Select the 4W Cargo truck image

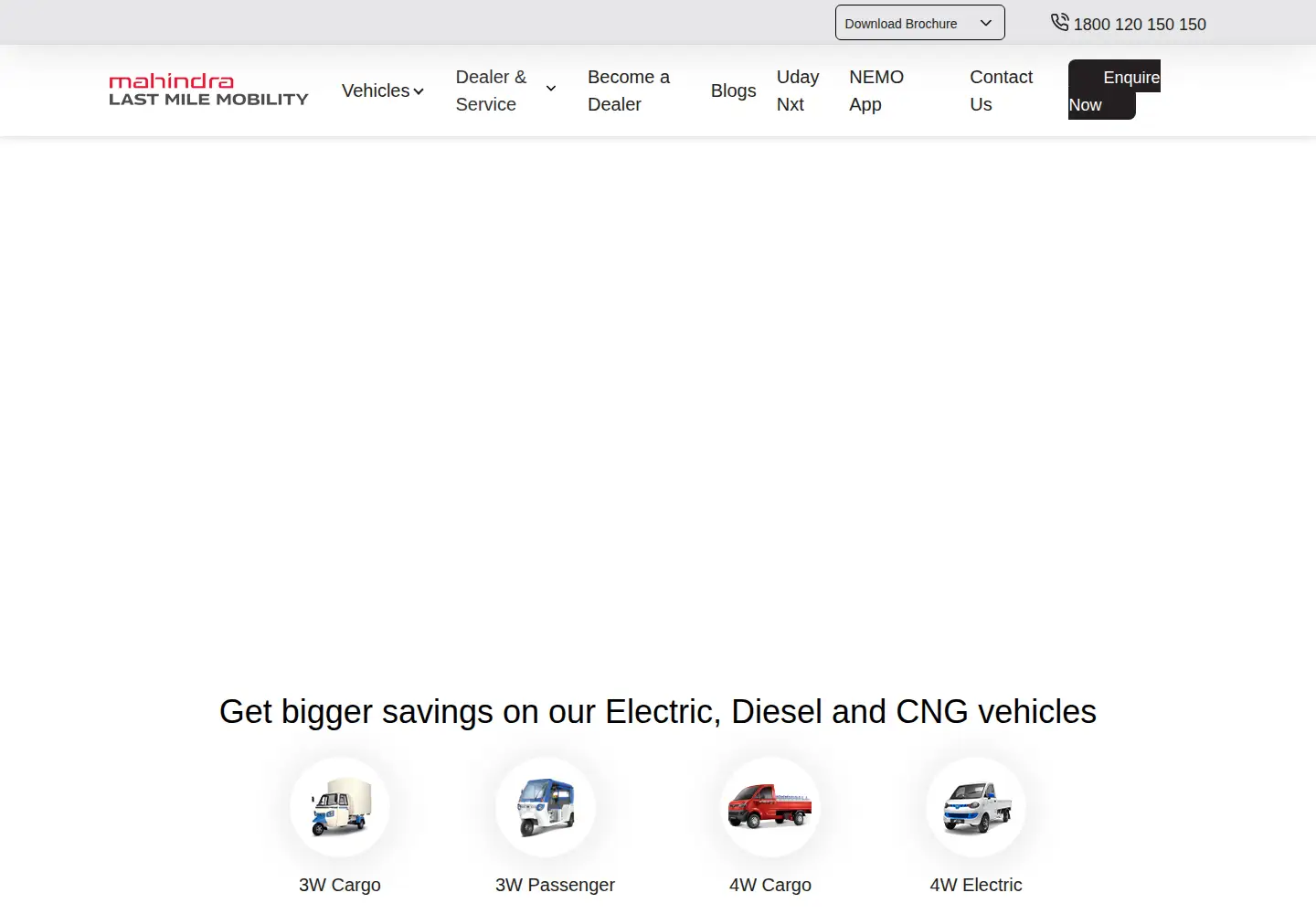click(770, 807)
